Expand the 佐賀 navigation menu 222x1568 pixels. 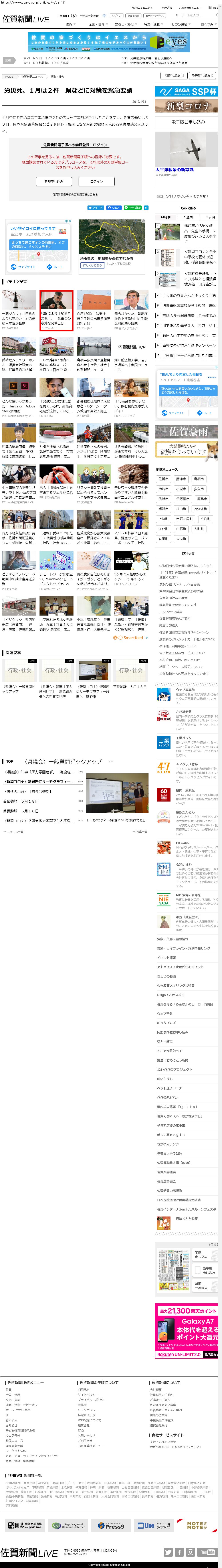(70, 24)
